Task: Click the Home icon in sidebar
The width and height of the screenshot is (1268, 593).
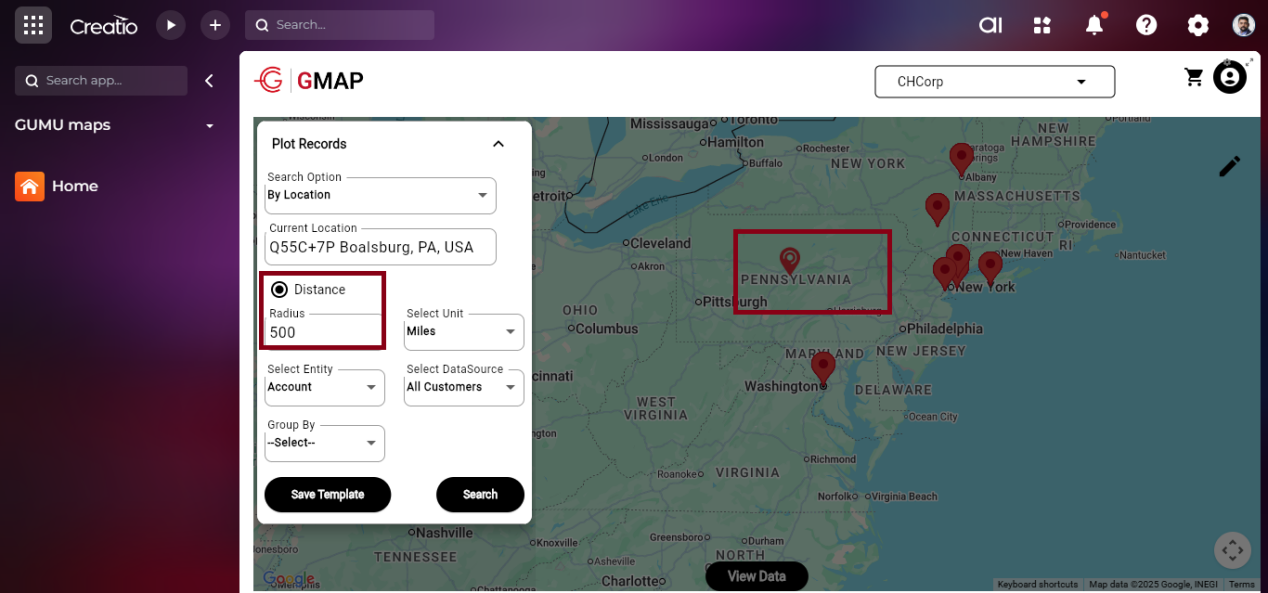Action: coord(29,186)
